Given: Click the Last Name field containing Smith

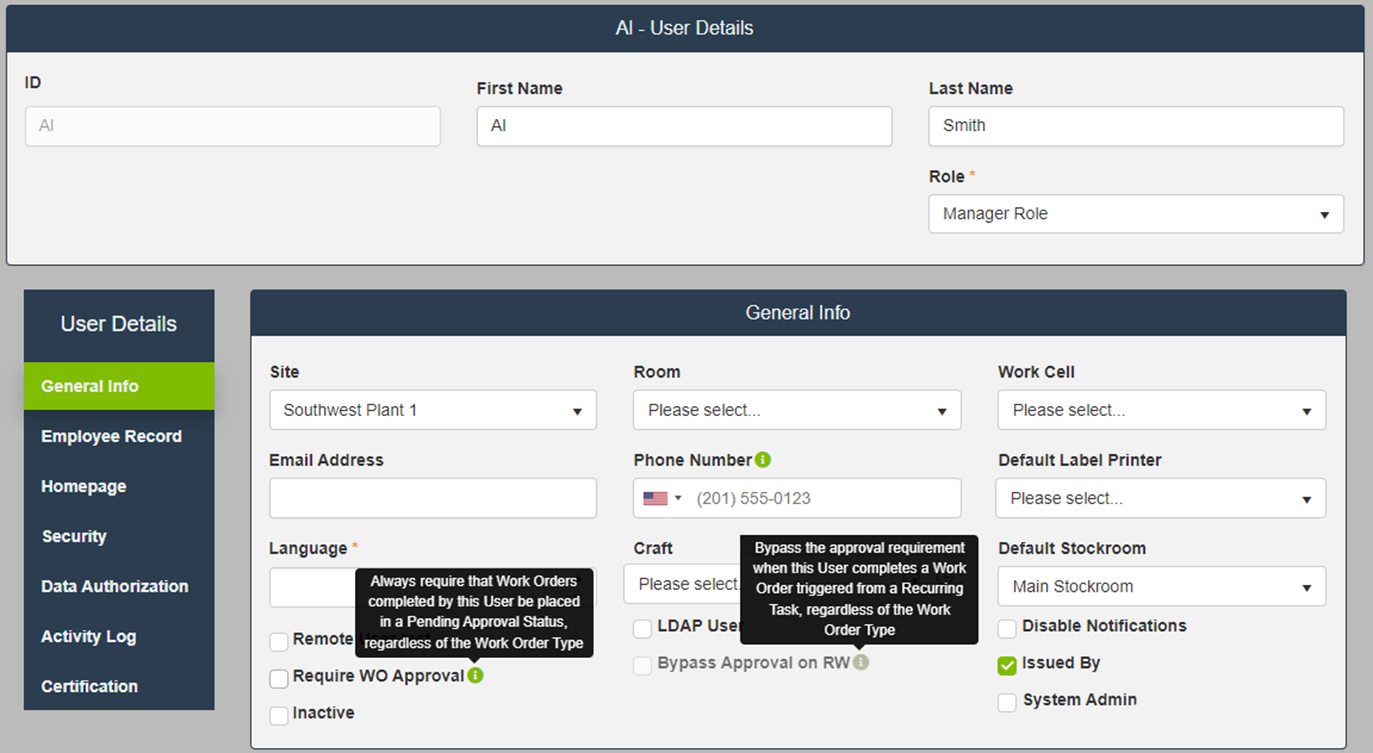Looking at the screenshot, I should coord(1135,126).
